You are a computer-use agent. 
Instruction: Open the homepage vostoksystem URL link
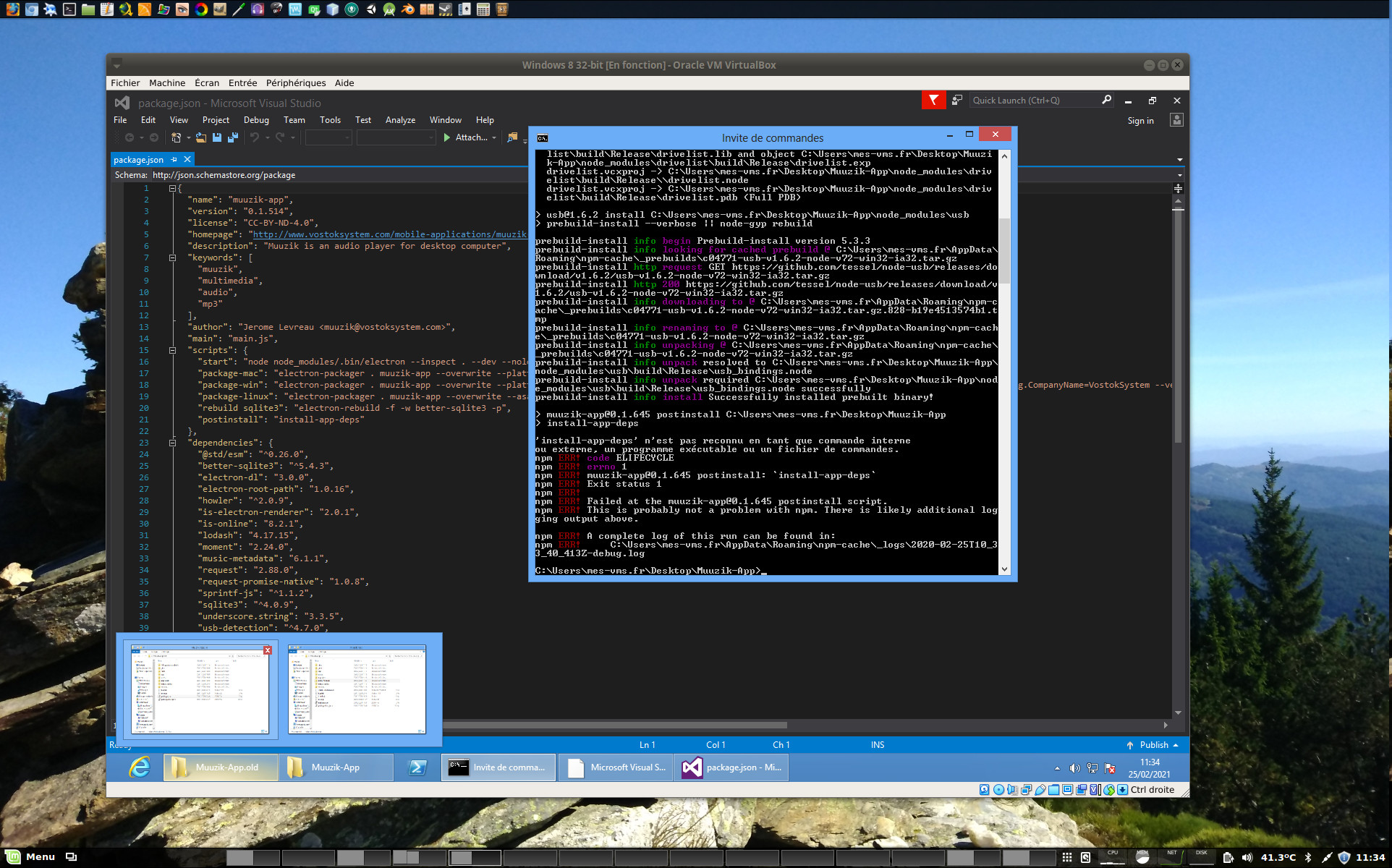389,234
